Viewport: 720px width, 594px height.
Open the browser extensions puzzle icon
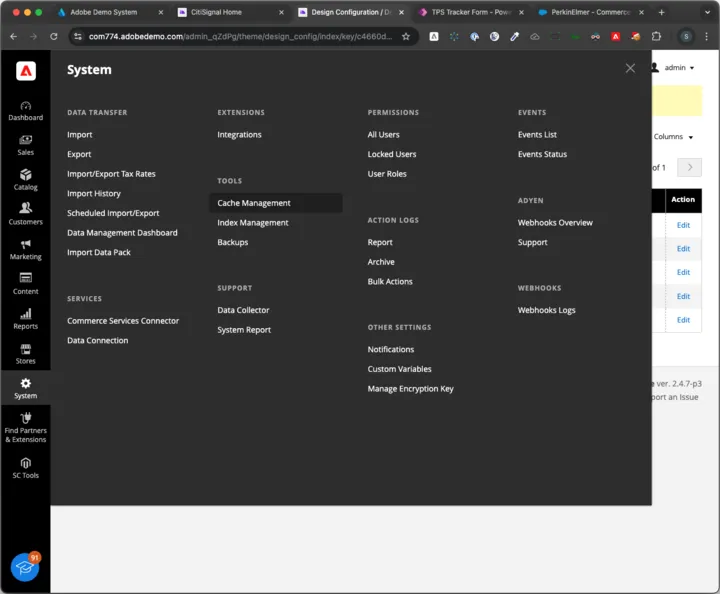coord(656,37)
